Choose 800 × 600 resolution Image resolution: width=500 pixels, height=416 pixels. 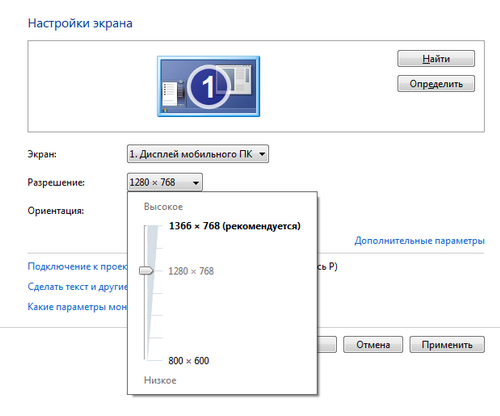(x=189, y=361)
